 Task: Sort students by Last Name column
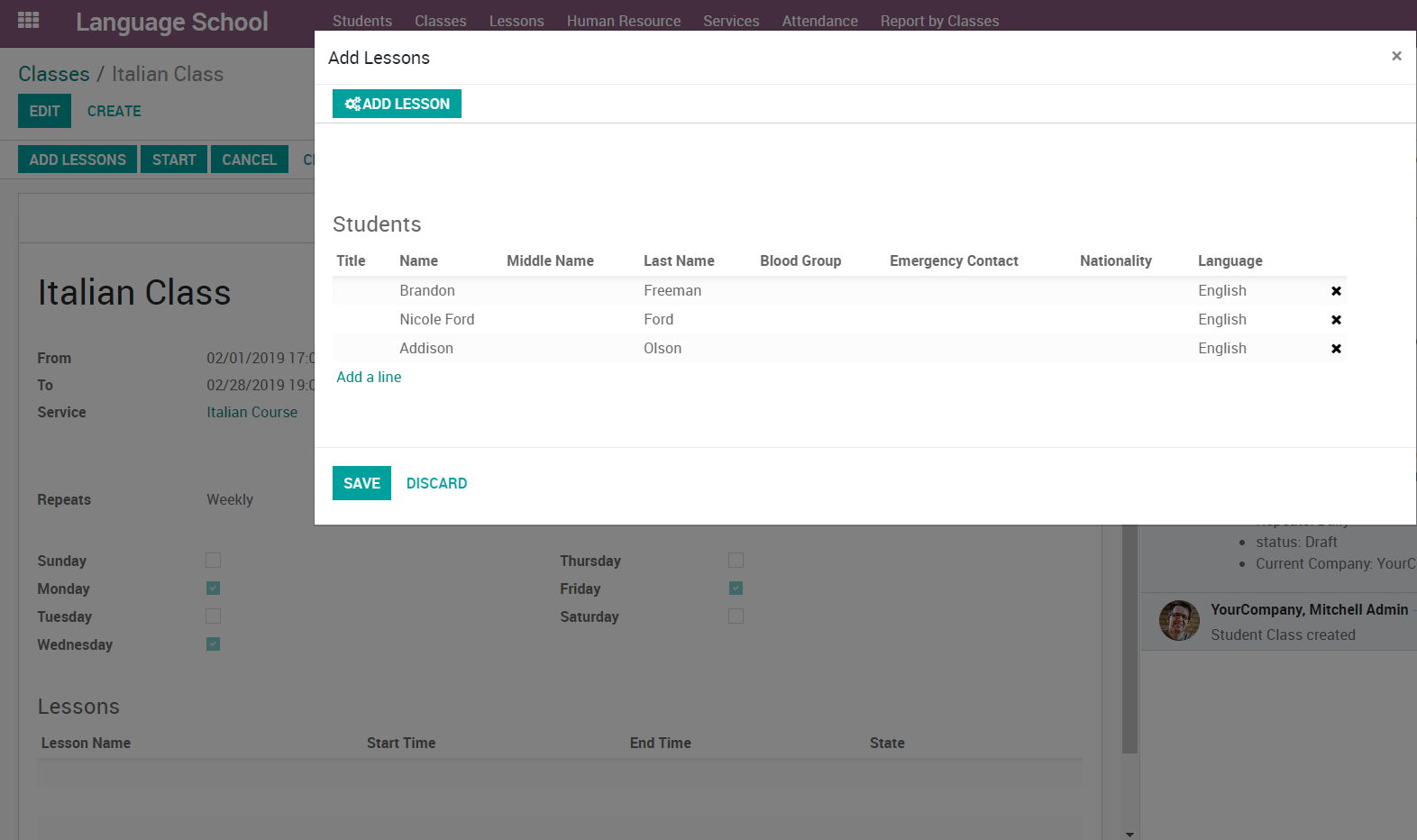pos(679,260)
